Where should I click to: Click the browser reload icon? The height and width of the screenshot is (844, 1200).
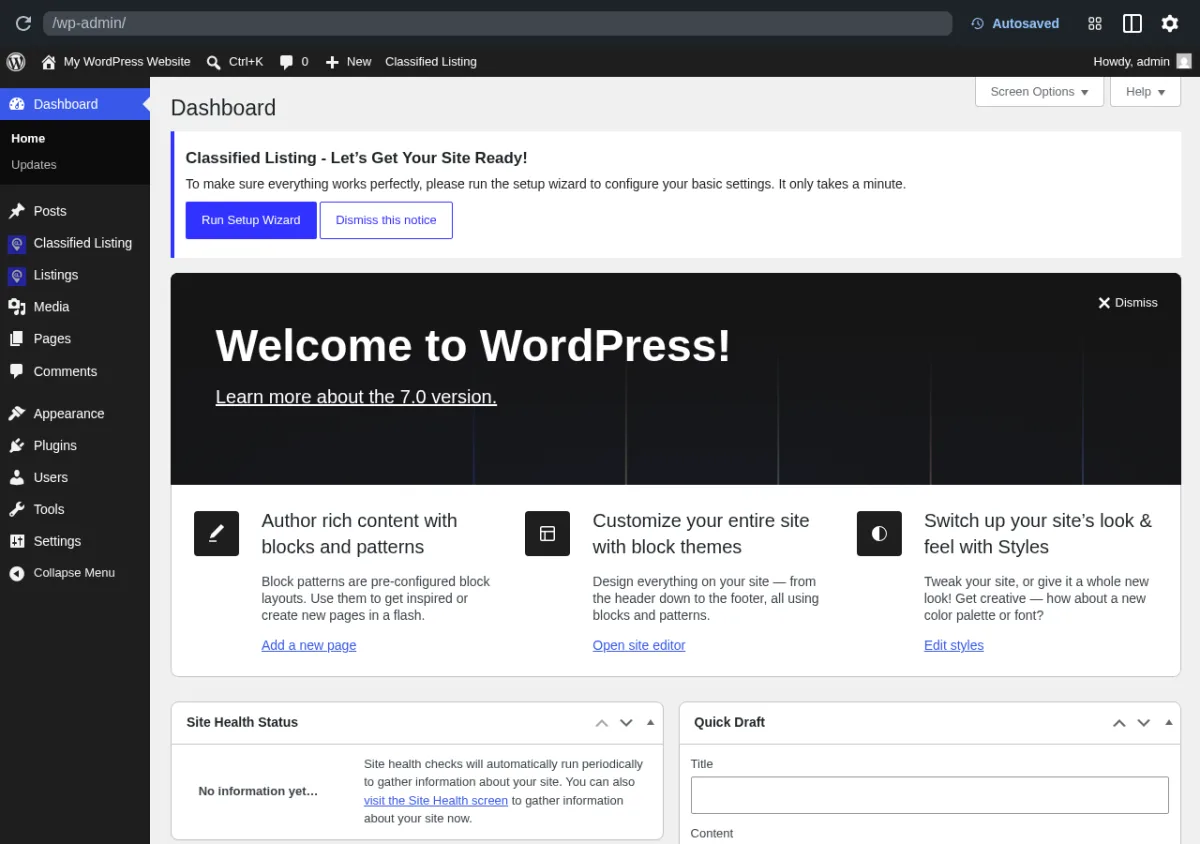click(23, 23)
